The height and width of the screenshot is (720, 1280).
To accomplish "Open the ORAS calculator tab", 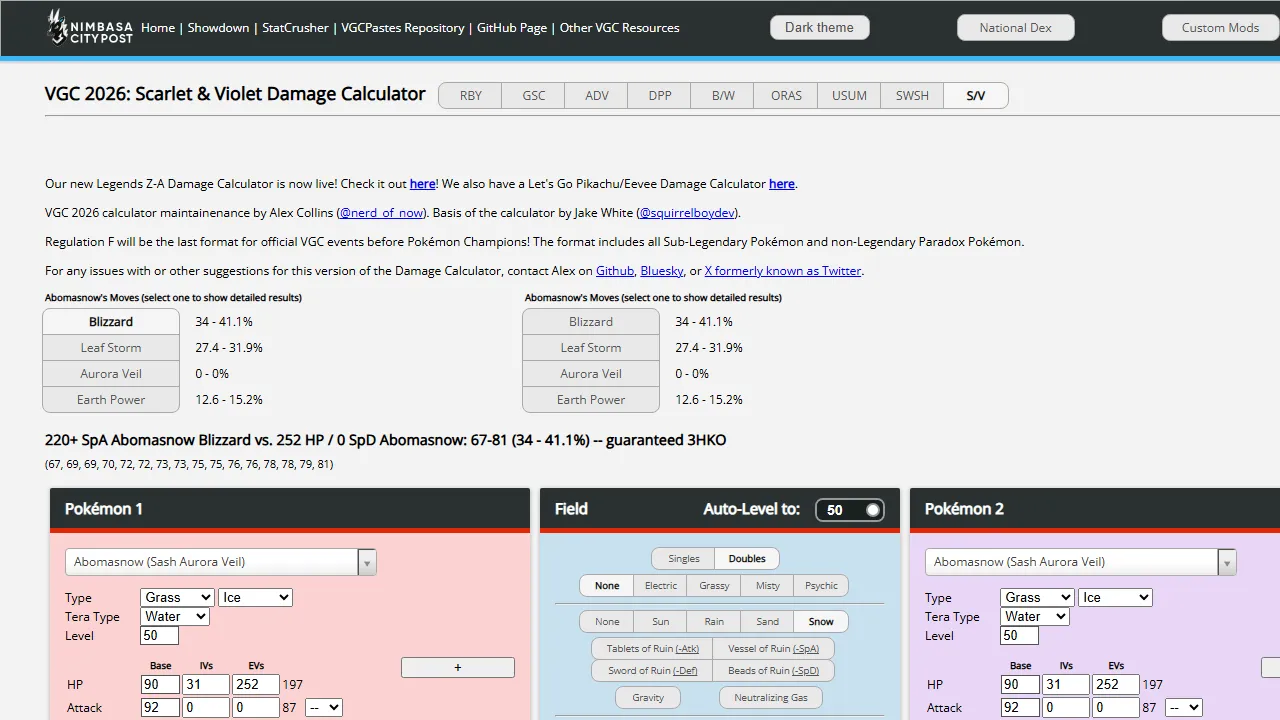I will [785, 95].
